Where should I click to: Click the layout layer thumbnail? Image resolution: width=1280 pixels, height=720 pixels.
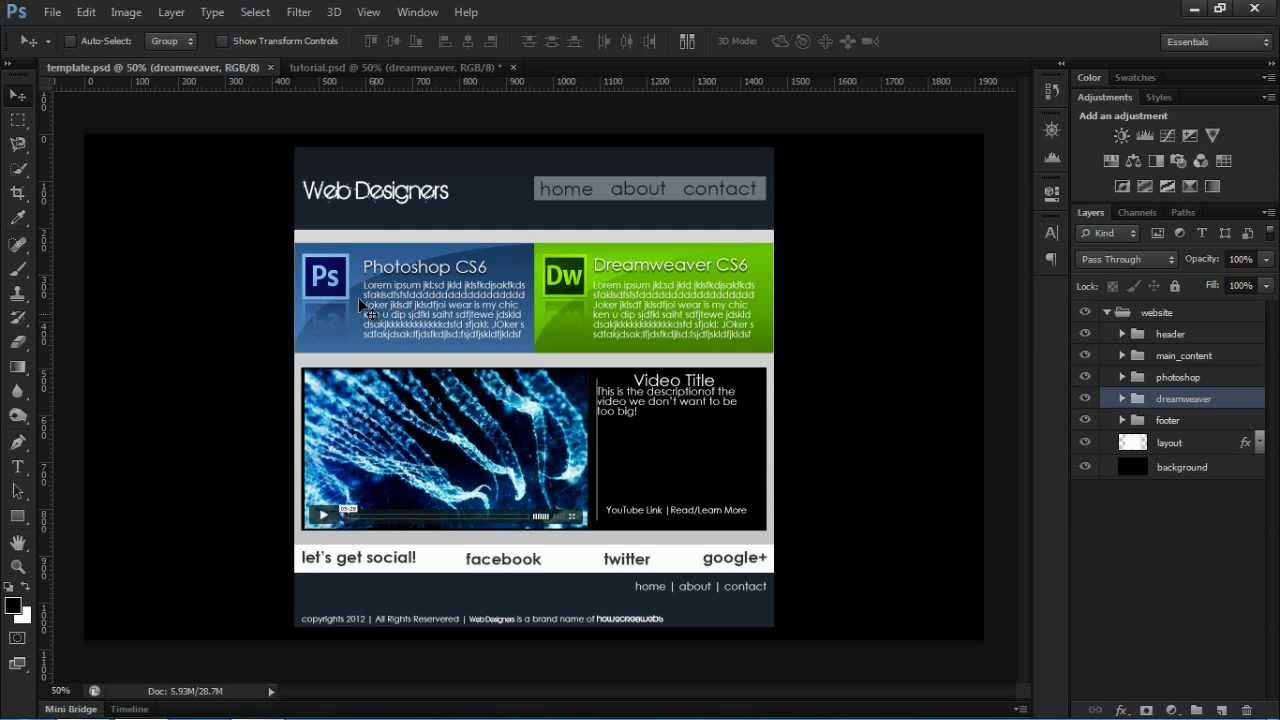tap(1132, 442)
